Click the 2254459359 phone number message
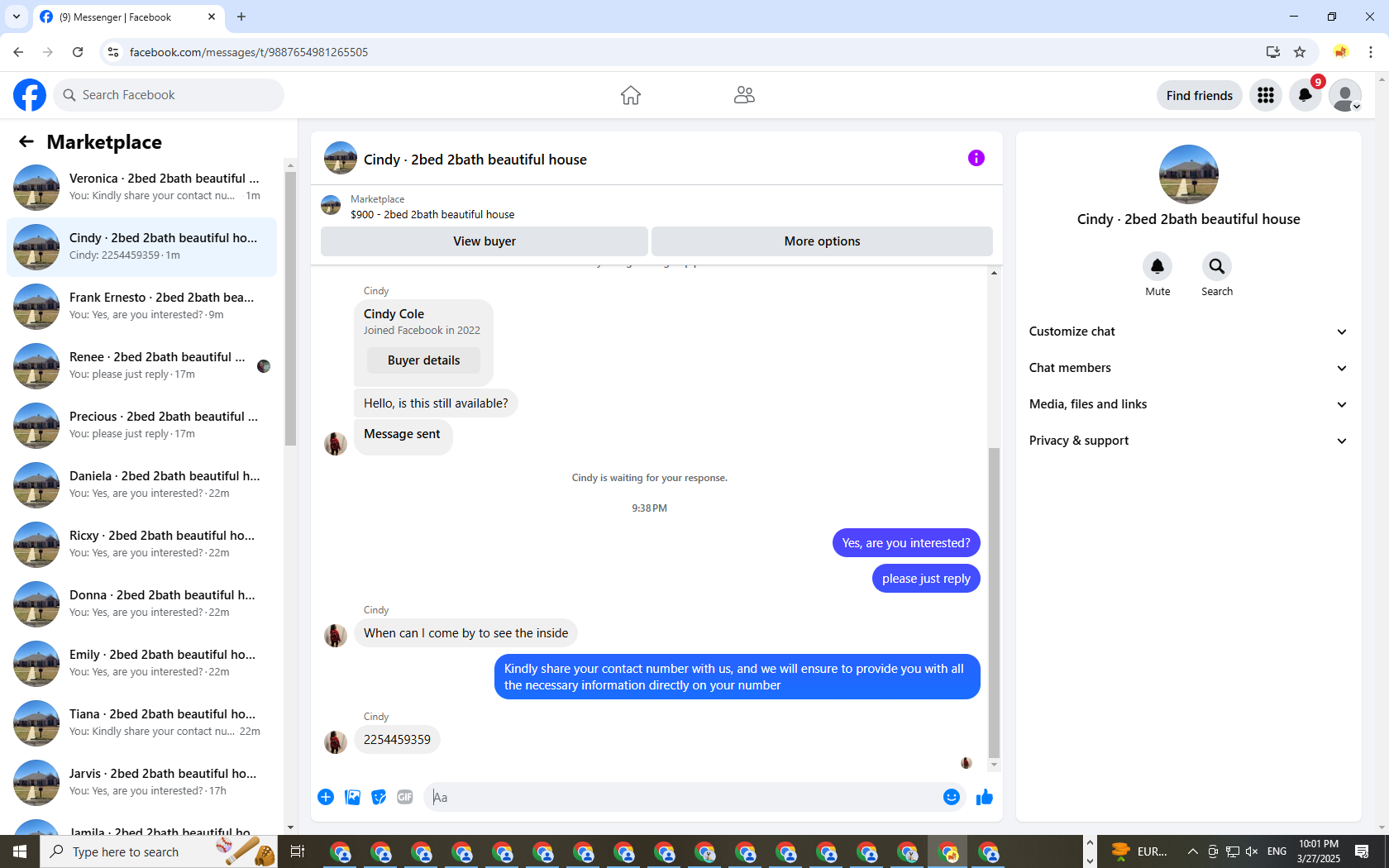The width and height of the screenshot is (1389, 868). point(397,740)
